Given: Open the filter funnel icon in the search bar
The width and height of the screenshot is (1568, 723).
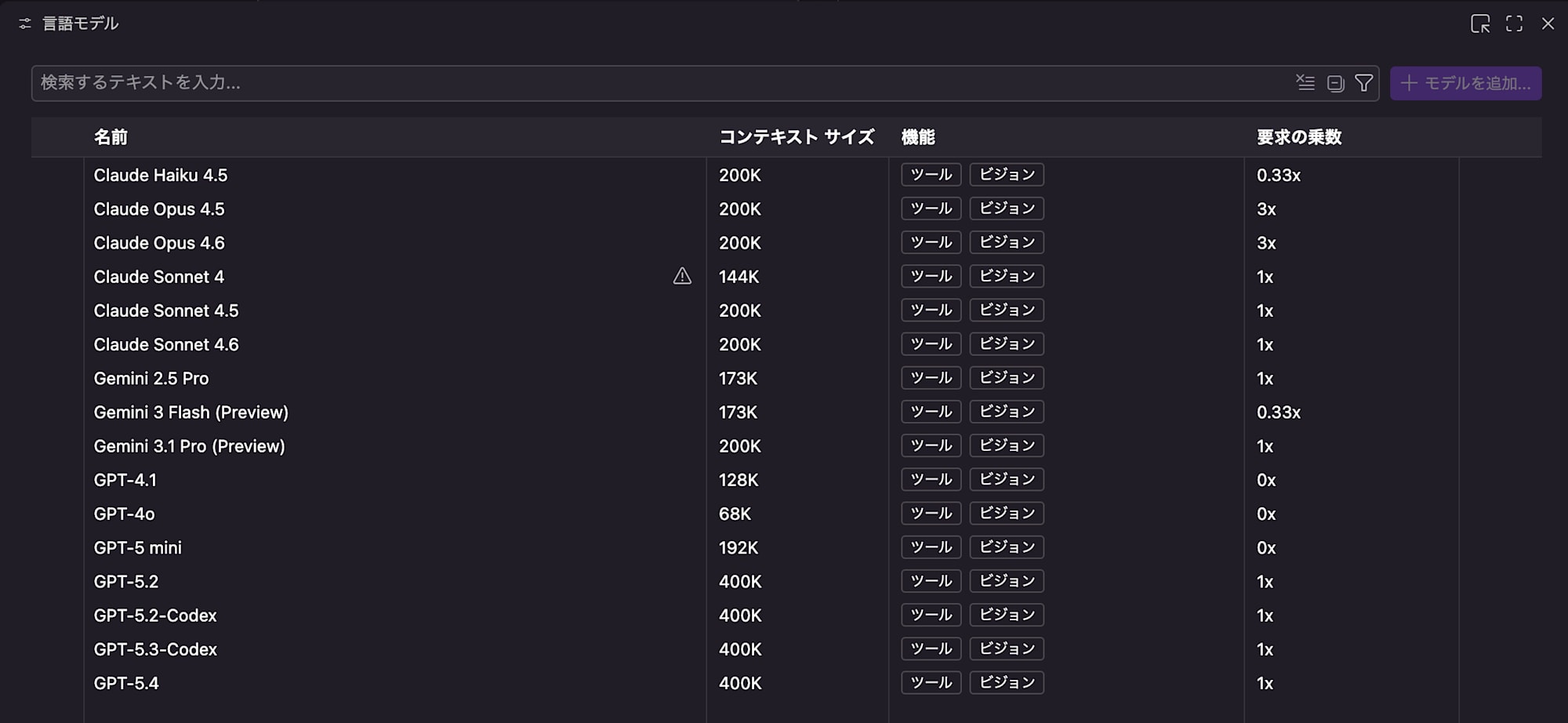Looking at the screenshot, I should pos(1364,82).
